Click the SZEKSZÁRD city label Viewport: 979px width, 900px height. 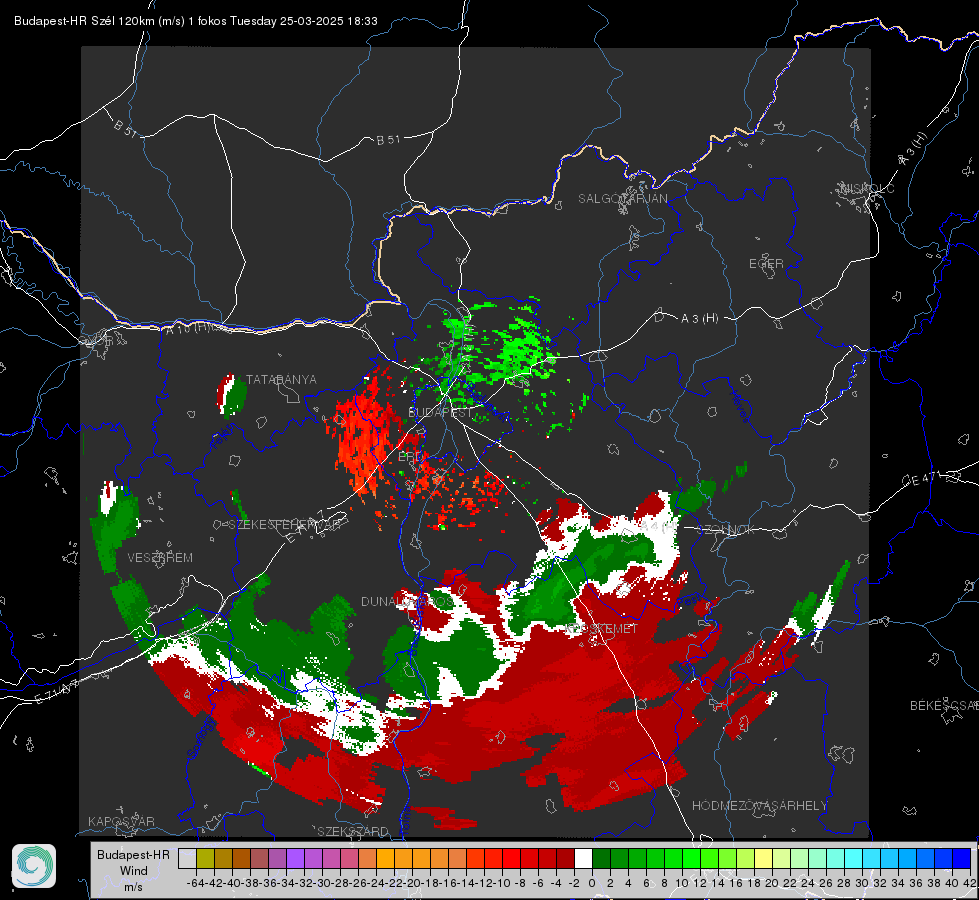[x=353, y=831]
